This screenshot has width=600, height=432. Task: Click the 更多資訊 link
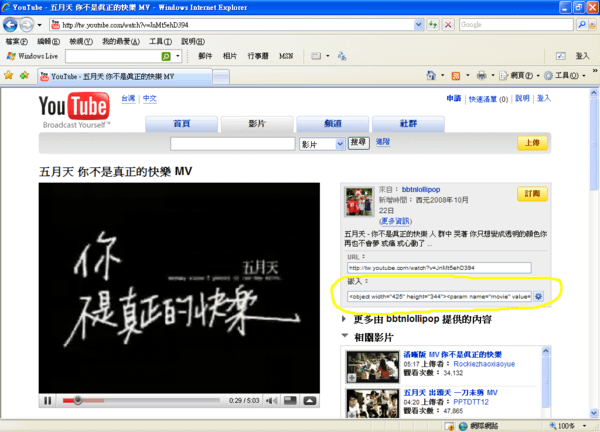[x=395, y=221]
